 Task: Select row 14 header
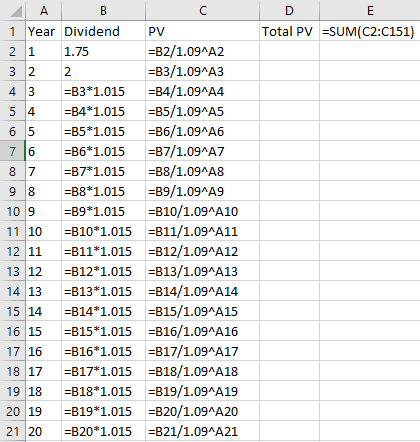point(13,291)
